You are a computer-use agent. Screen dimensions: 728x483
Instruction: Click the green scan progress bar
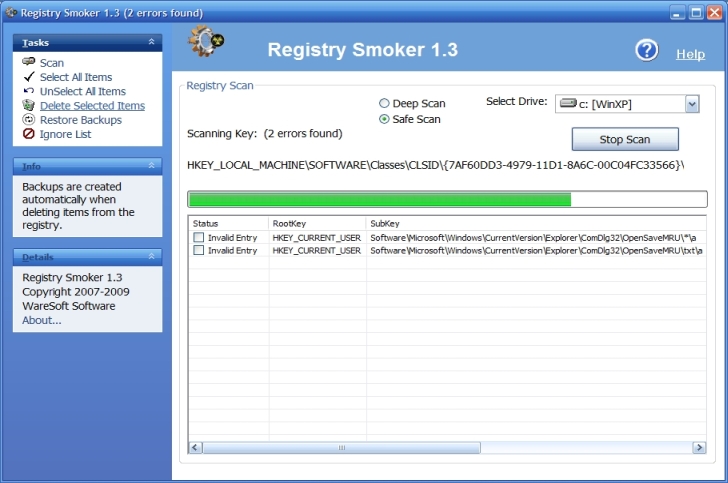pos(447,199)
